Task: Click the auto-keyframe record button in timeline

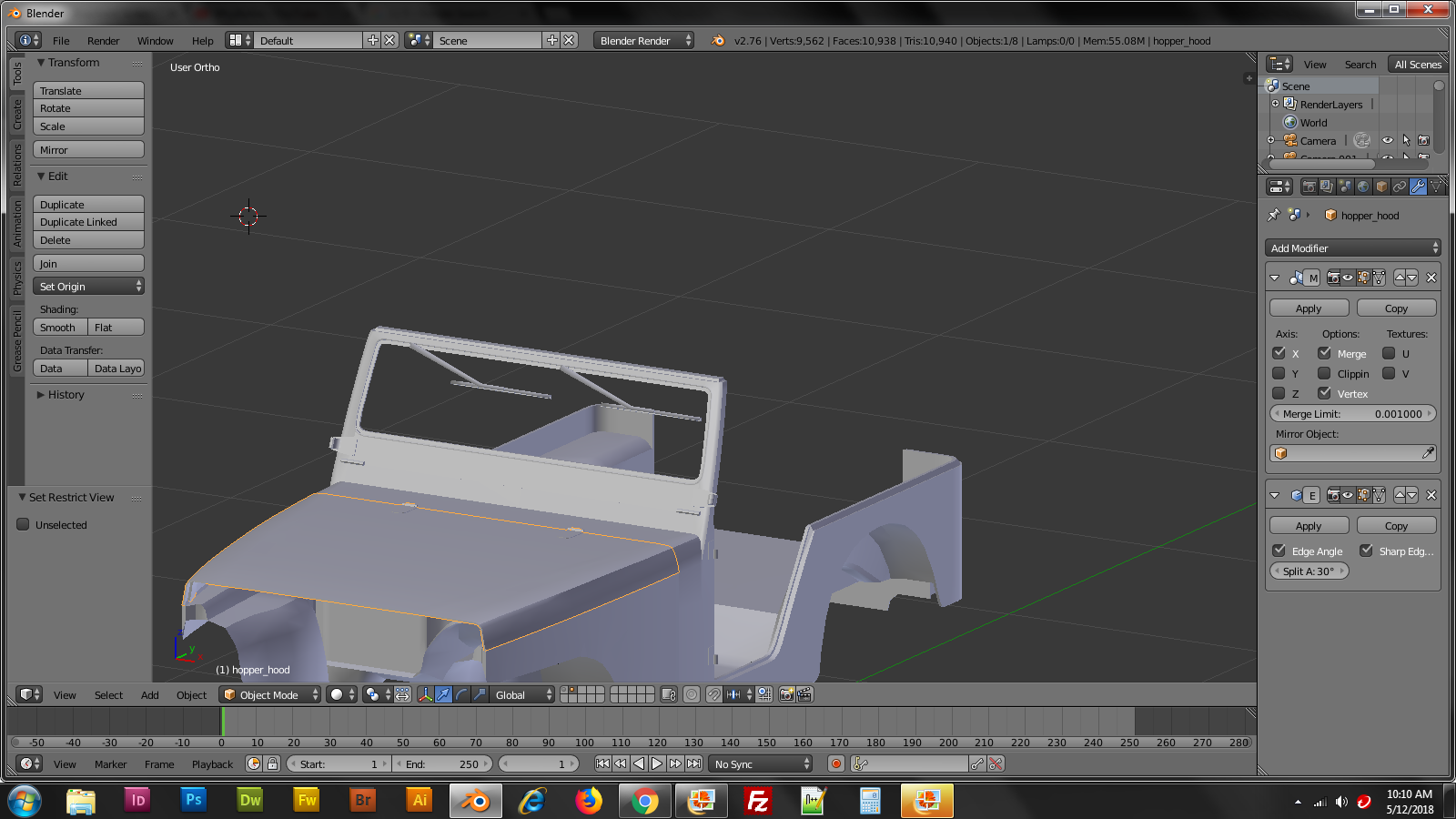Action: [835, 764]
